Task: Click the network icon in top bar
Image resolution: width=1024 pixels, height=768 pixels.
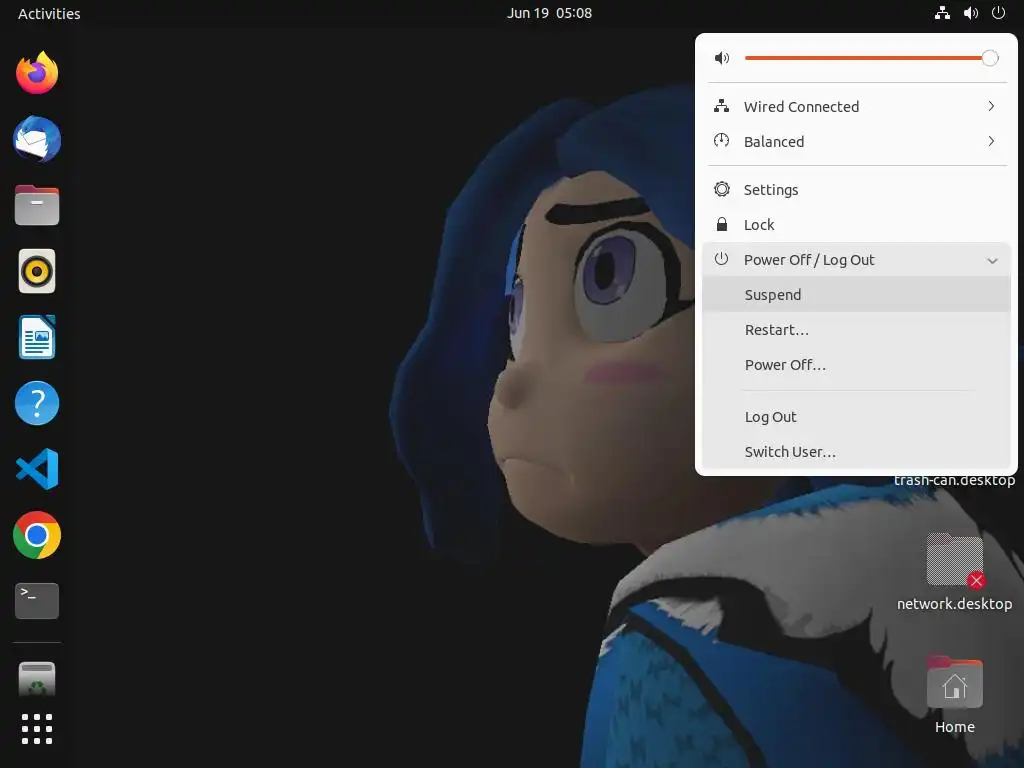Action: tap(942, 13)
